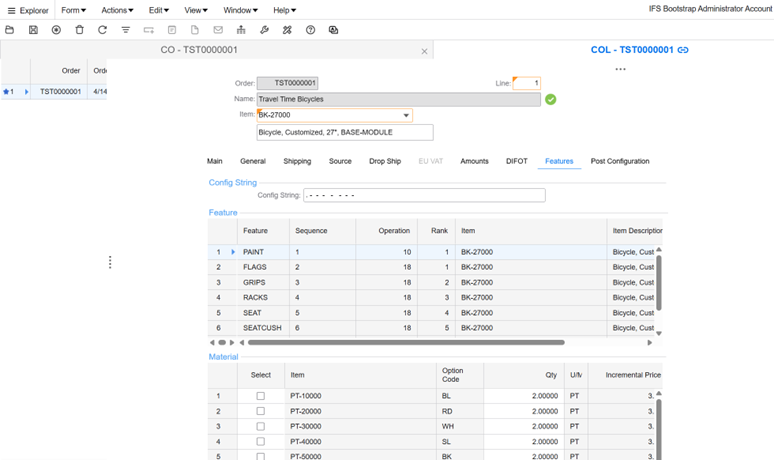Tick the Select checkbox for PT-40000
This screenshot has height=460, width=774.
pos(261,441)
